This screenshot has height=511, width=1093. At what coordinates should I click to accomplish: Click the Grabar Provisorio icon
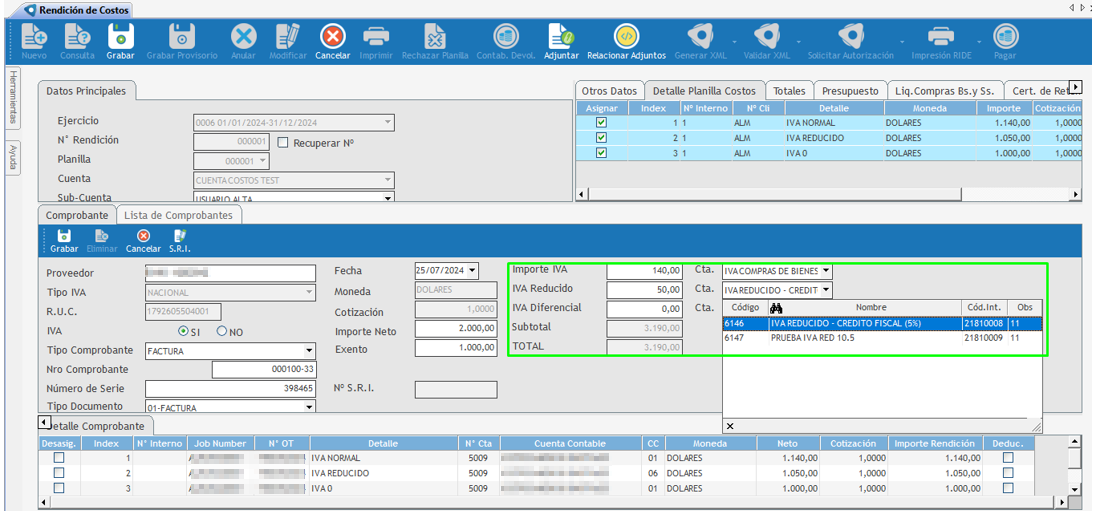(x=182, y=36)
